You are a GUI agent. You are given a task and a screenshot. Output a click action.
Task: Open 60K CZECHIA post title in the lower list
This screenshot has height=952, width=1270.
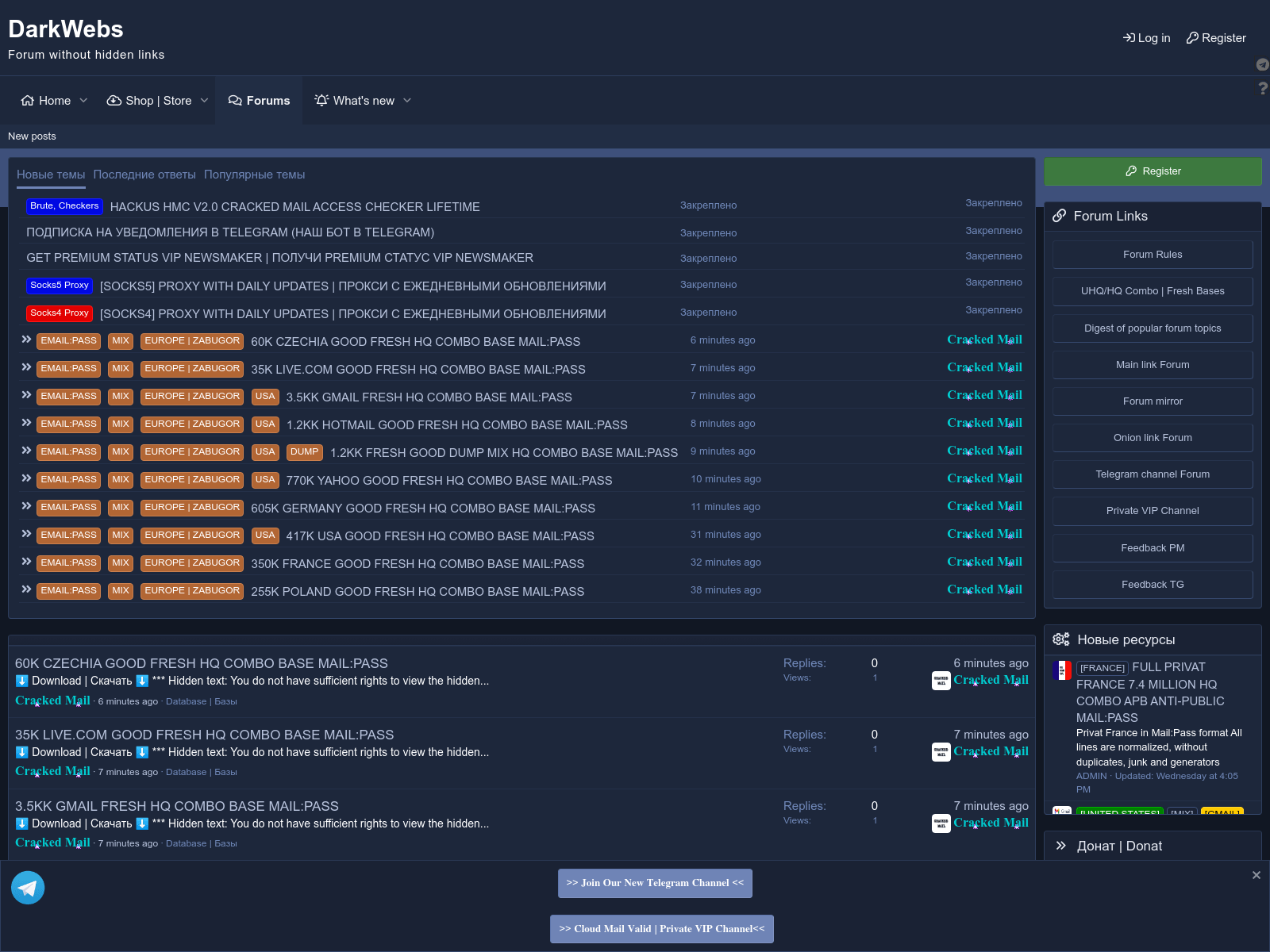click(202, 663)
